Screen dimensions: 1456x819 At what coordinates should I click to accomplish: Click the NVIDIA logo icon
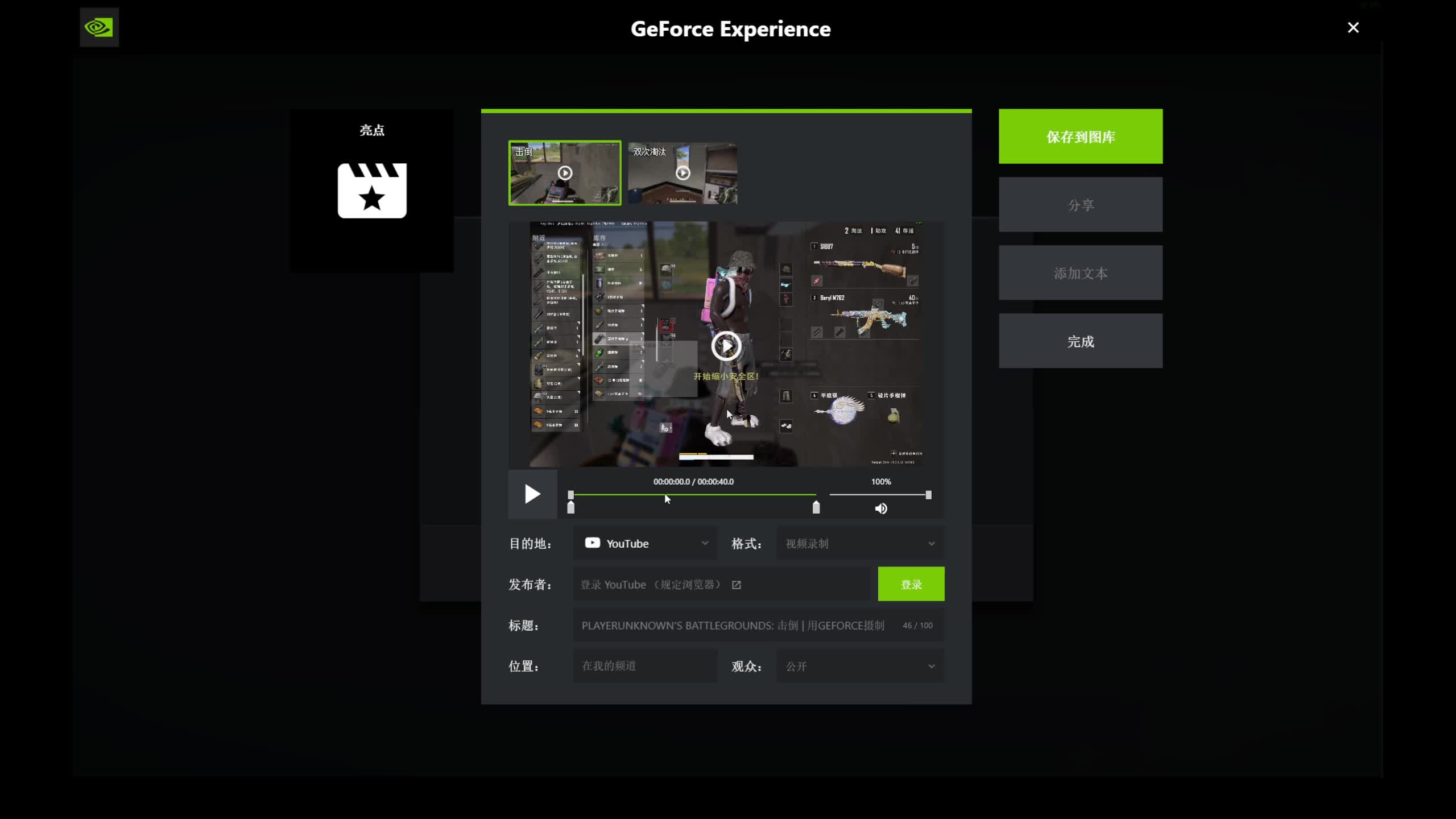[99, 27]
